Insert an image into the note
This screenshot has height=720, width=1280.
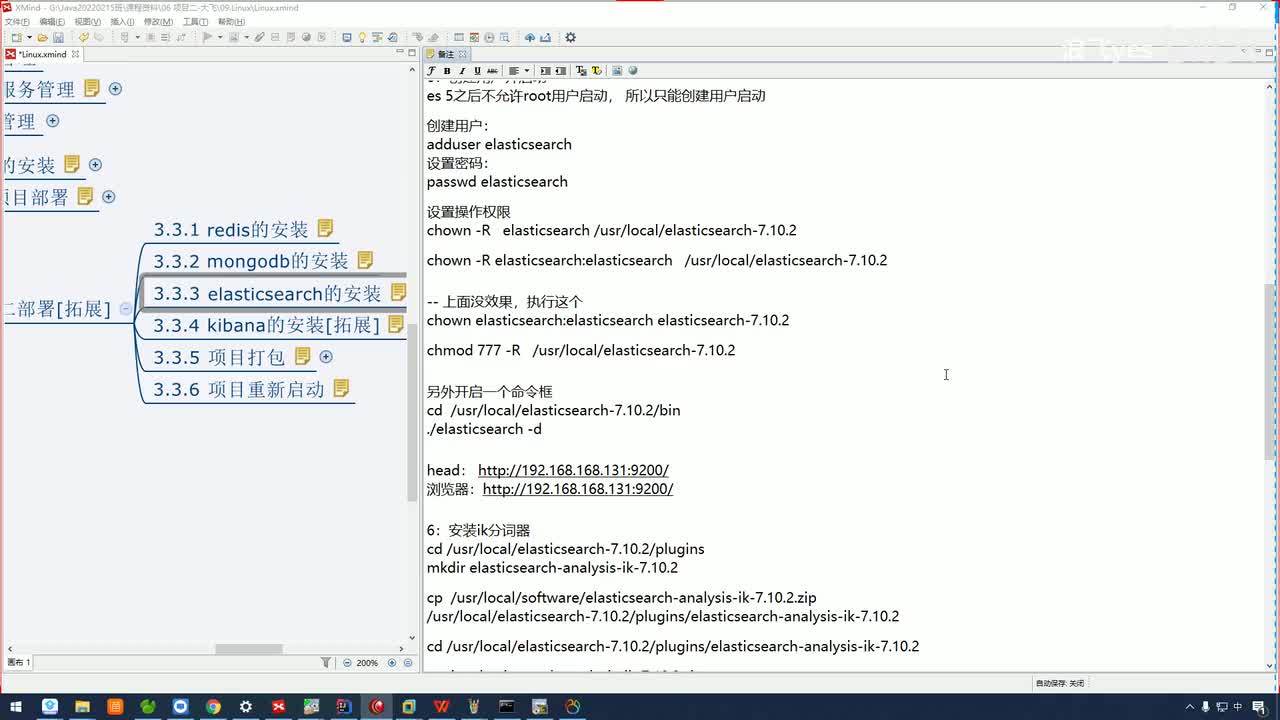(x=617, y=71)
